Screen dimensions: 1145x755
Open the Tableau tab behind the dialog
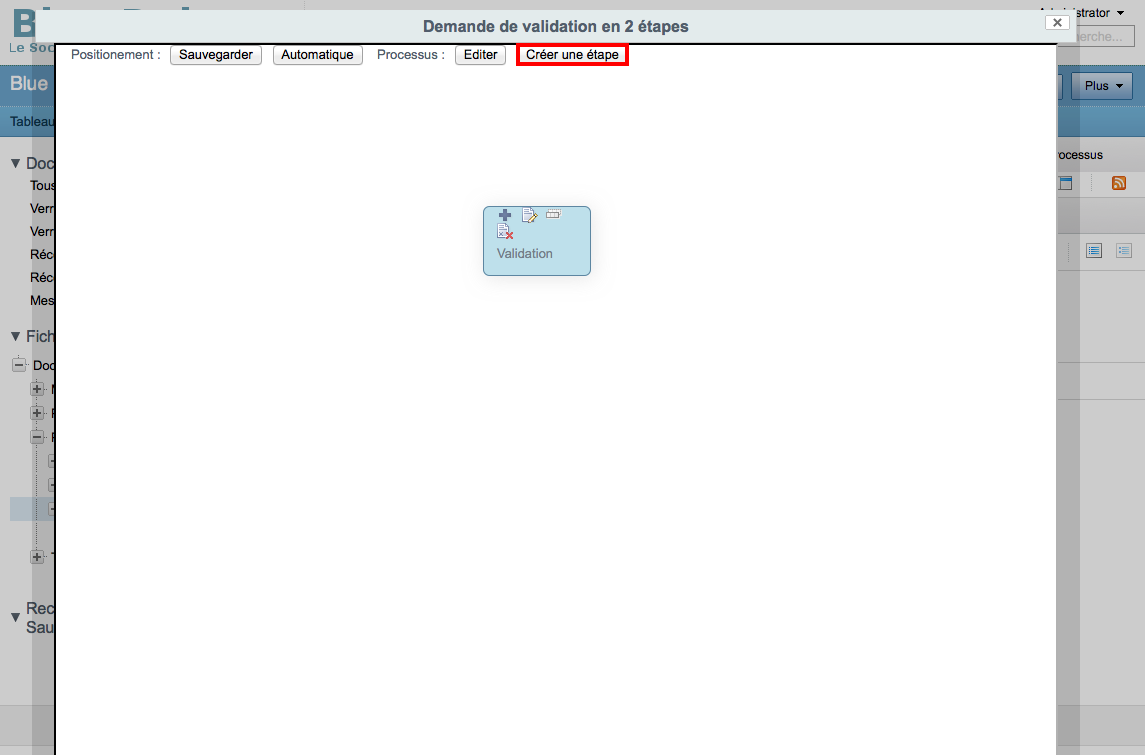[32, 122]
